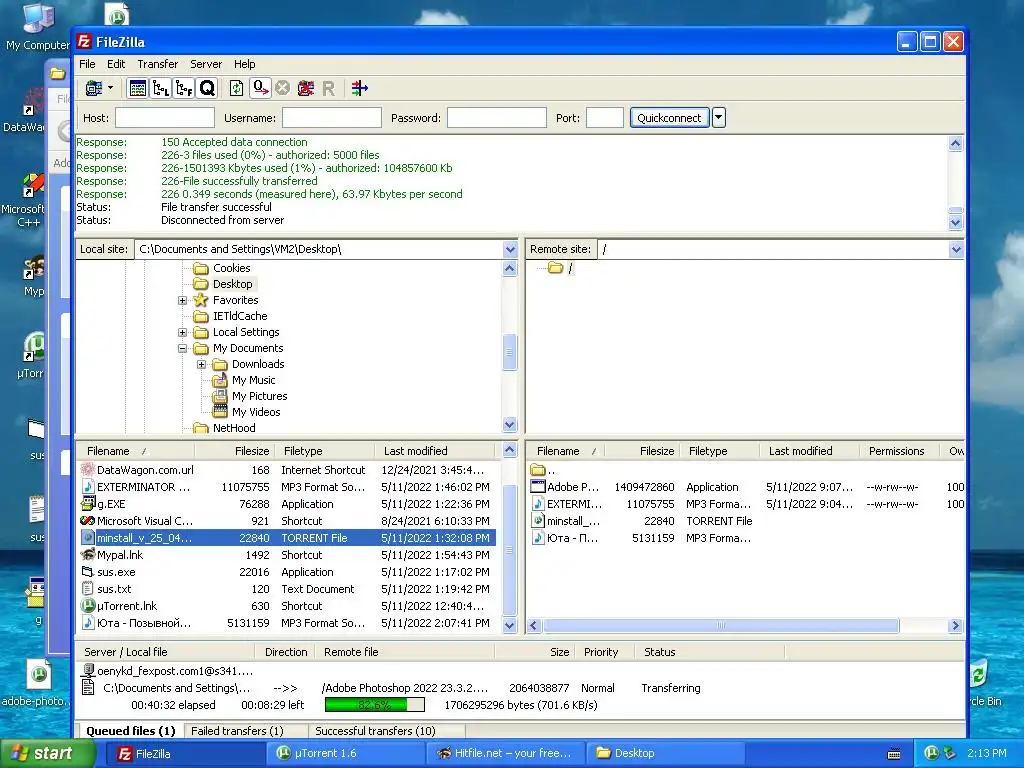Open the Remote site path dropdown
Viewport: 1024px width, 768px height.
(x=956, y=249)
